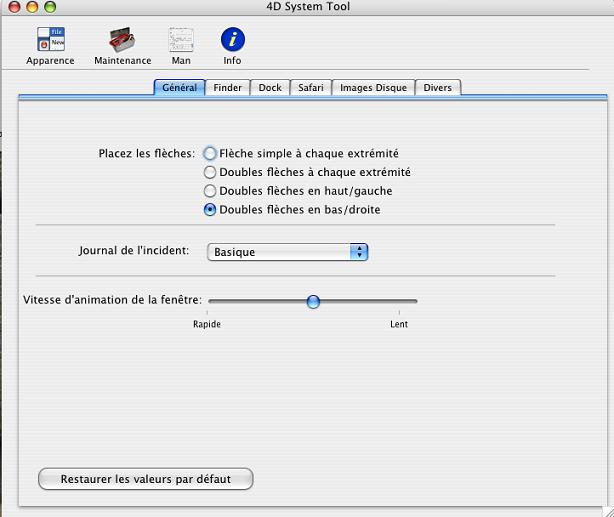Select the Divers tab

coord(437,88)
